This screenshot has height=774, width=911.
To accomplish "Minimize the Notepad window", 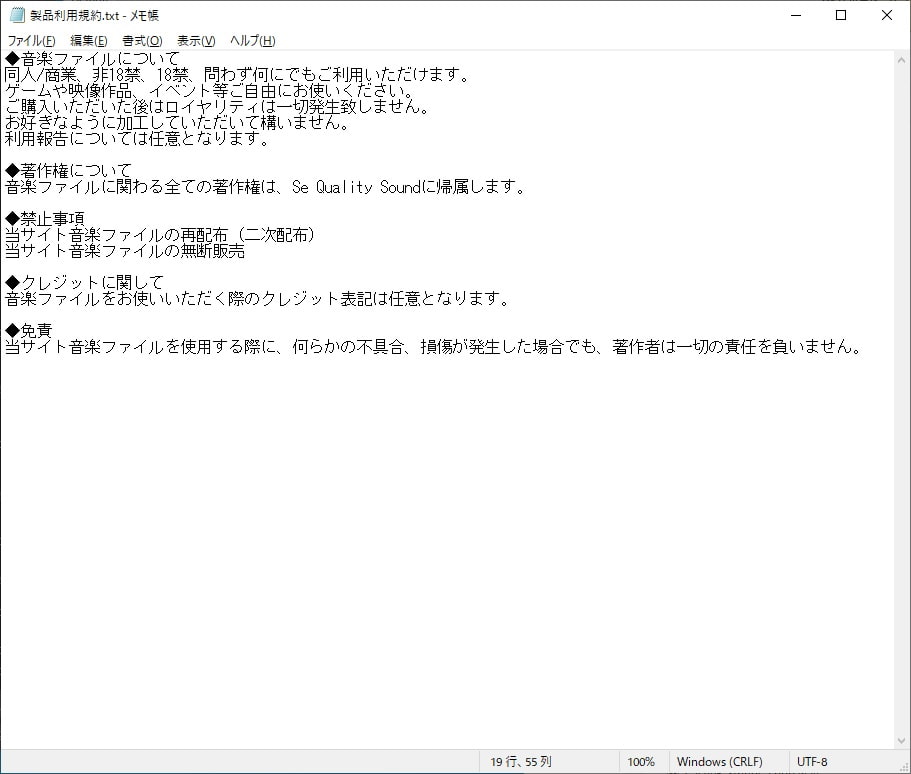I will (795, 15).
